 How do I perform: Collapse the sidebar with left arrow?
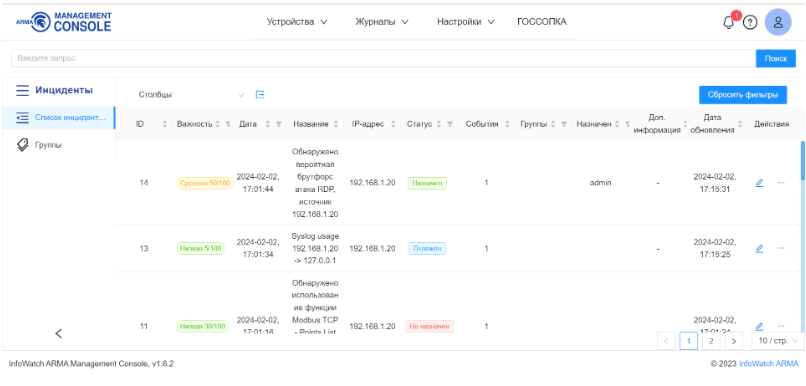click(58, 333)
